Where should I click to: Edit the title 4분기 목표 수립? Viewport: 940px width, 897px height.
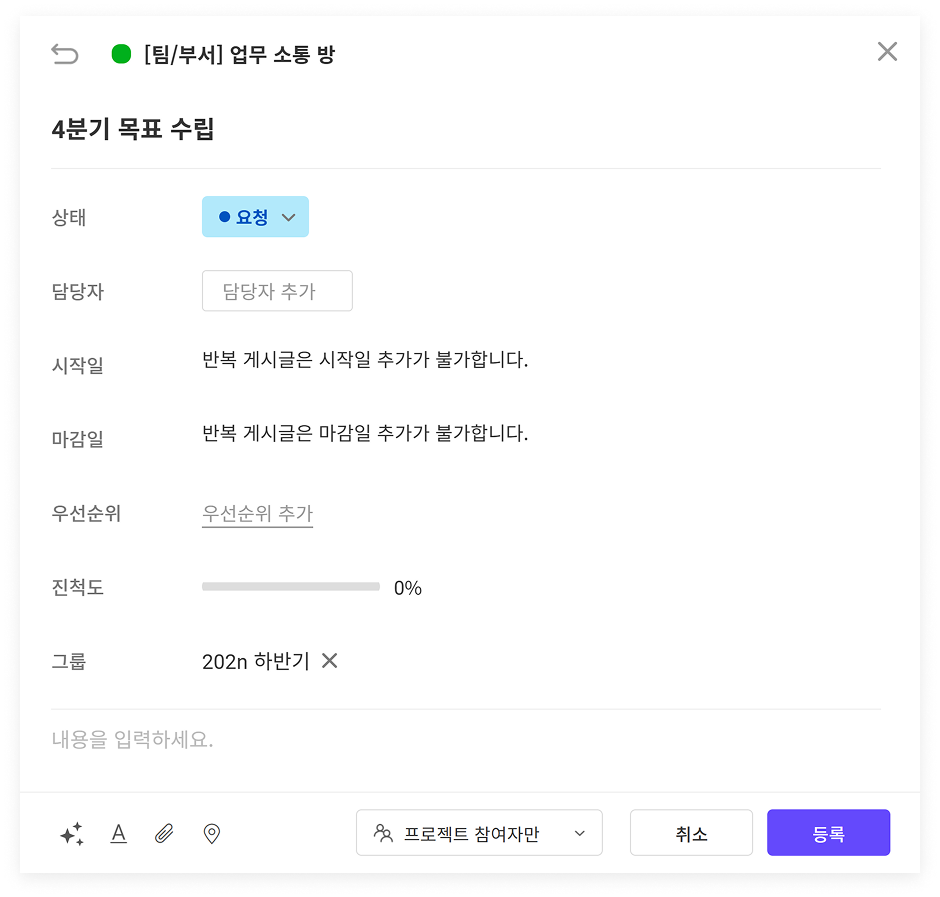click(133, 129)
